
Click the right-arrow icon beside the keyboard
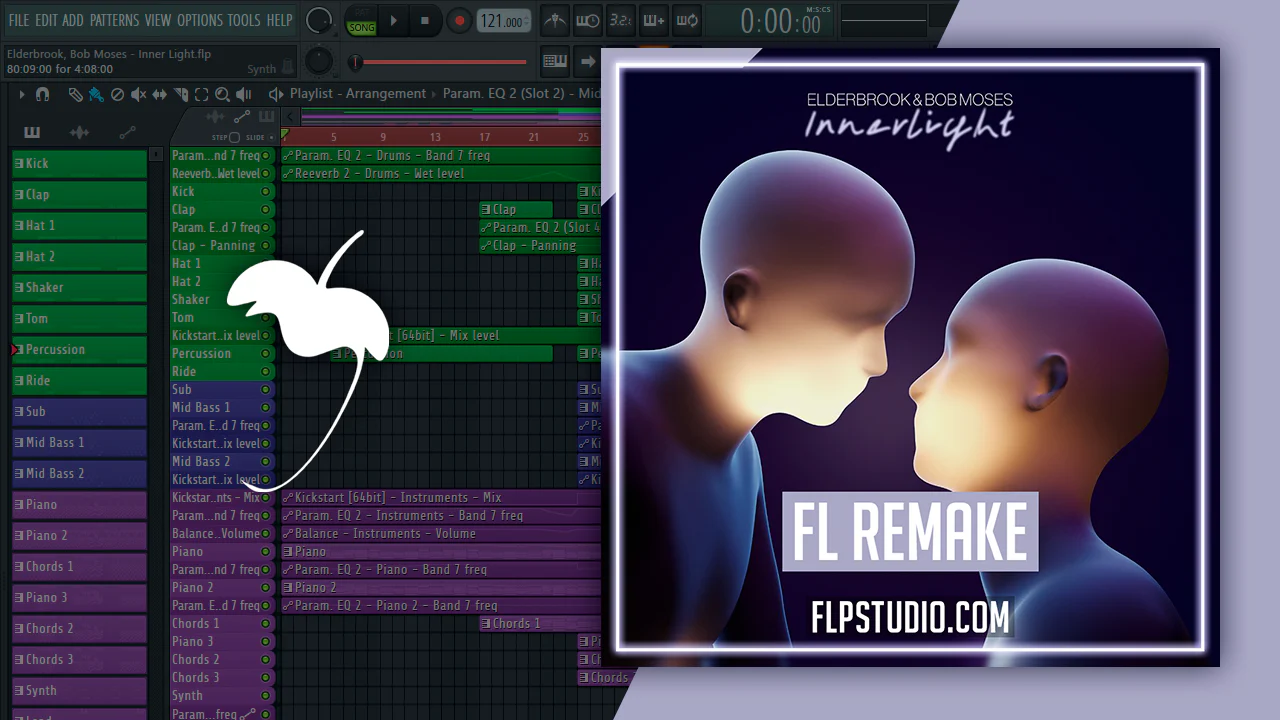(x=588, y=62)
